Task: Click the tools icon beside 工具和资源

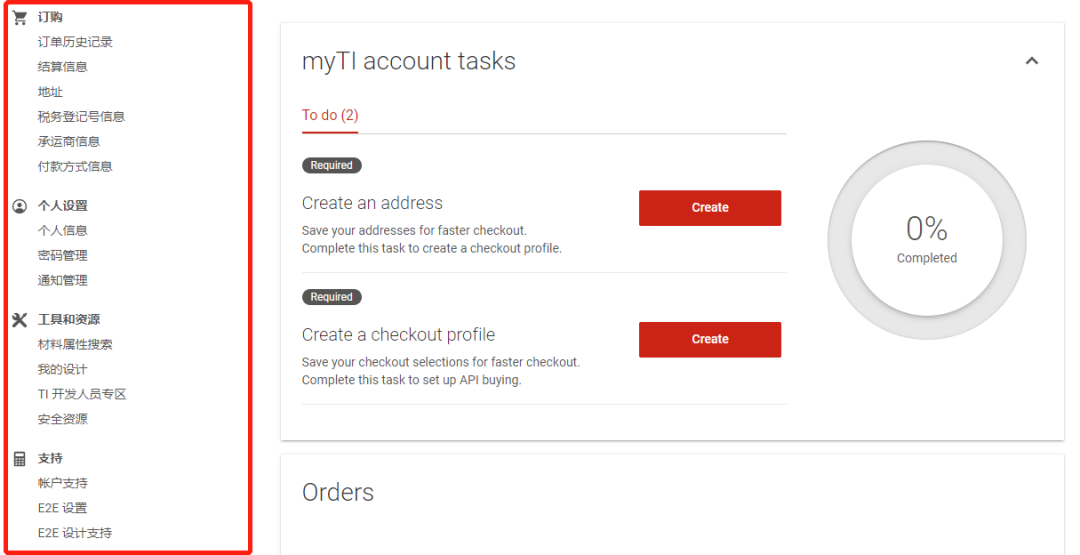Action: tap(20, 320)
